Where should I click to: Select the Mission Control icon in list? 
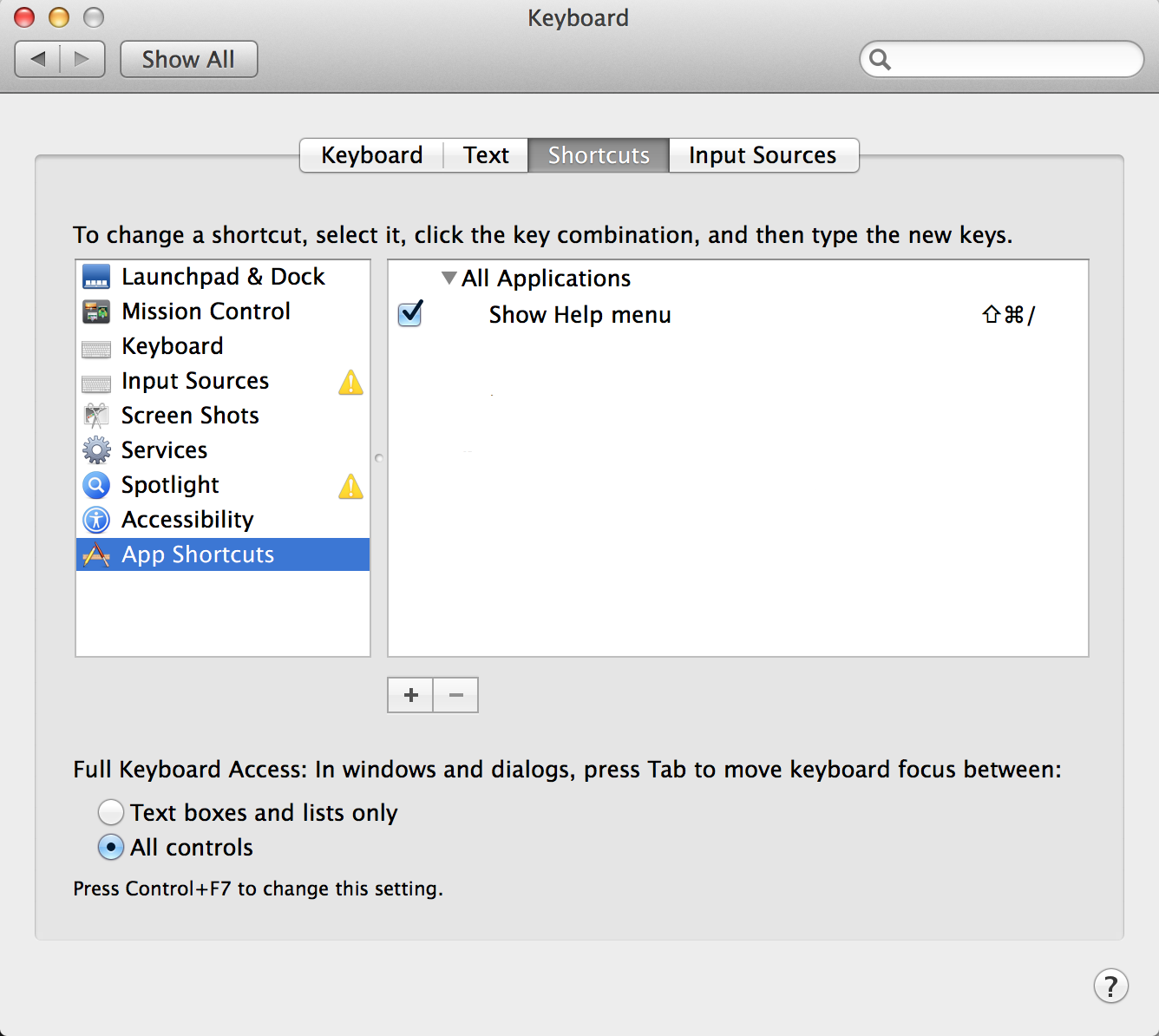[96, 311]
